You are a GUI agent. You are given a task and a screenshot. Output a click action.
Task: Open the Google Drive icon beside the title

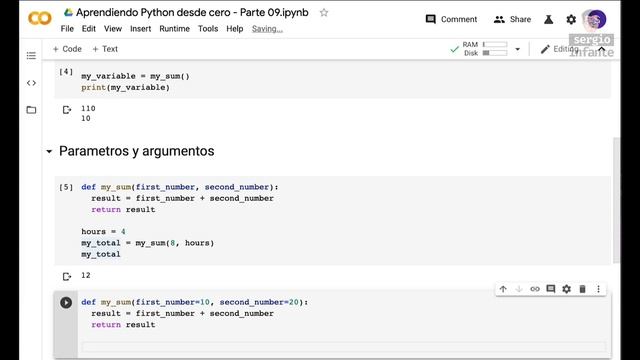click(x=68, y=13)
